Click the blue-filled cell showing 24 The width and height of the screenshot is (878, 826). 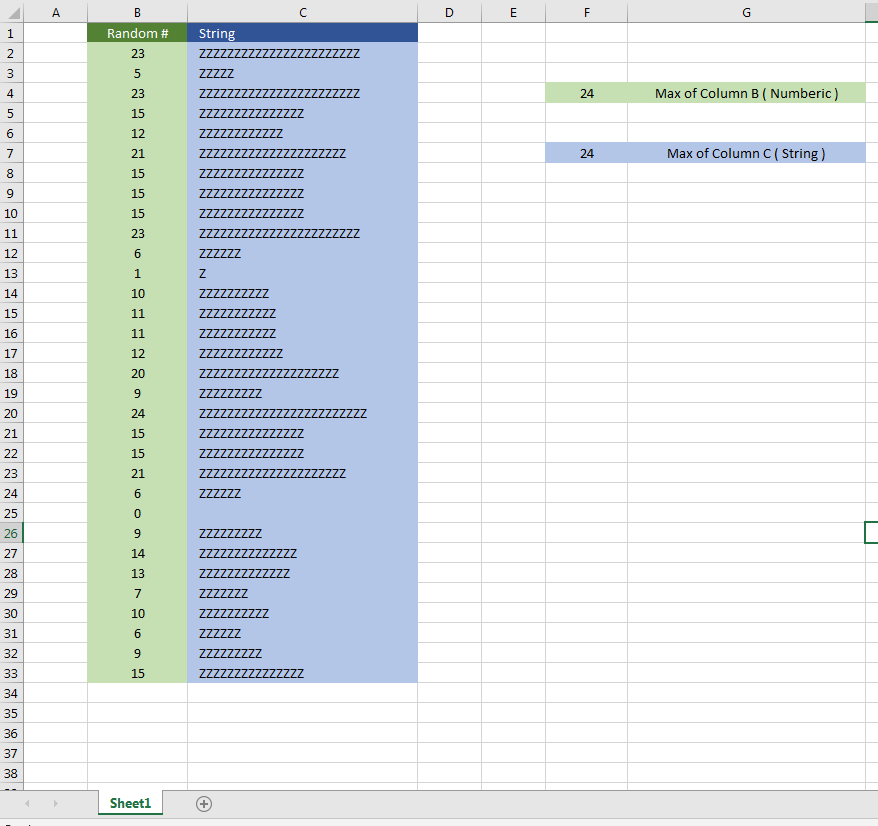click(586, 152)
